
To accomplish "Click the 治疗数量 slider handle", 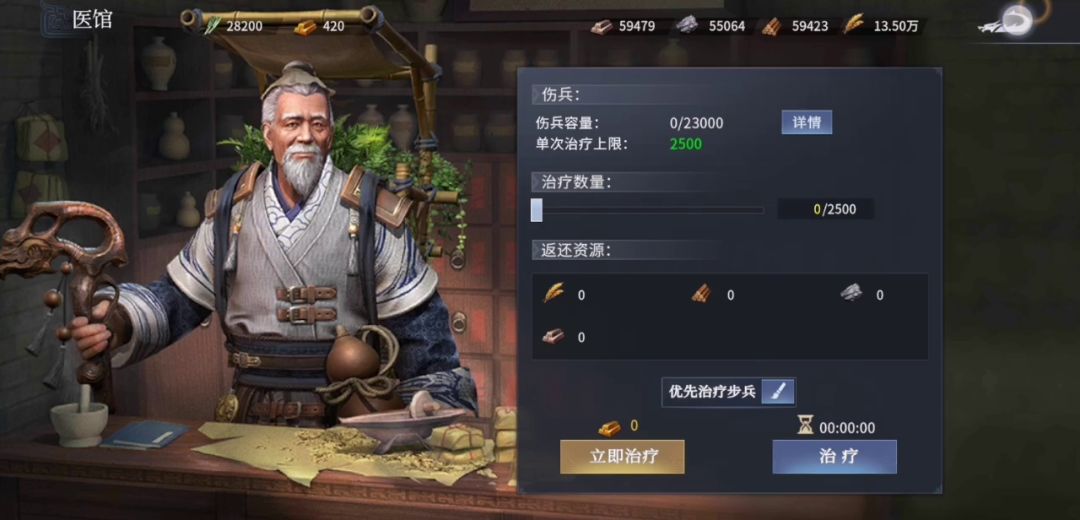I will coord(537,209).
